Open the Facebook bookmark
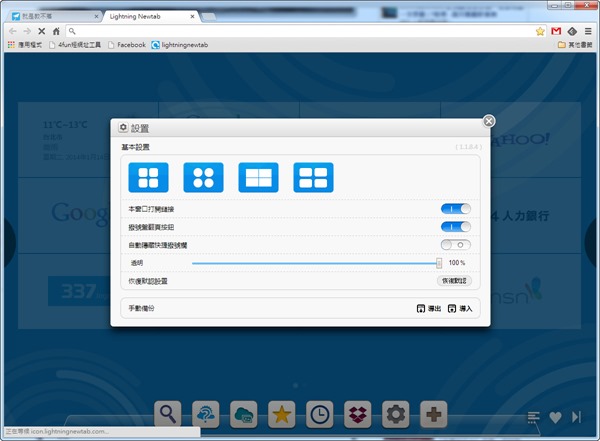This screenshot has width=600, height=441. (127, 45)
